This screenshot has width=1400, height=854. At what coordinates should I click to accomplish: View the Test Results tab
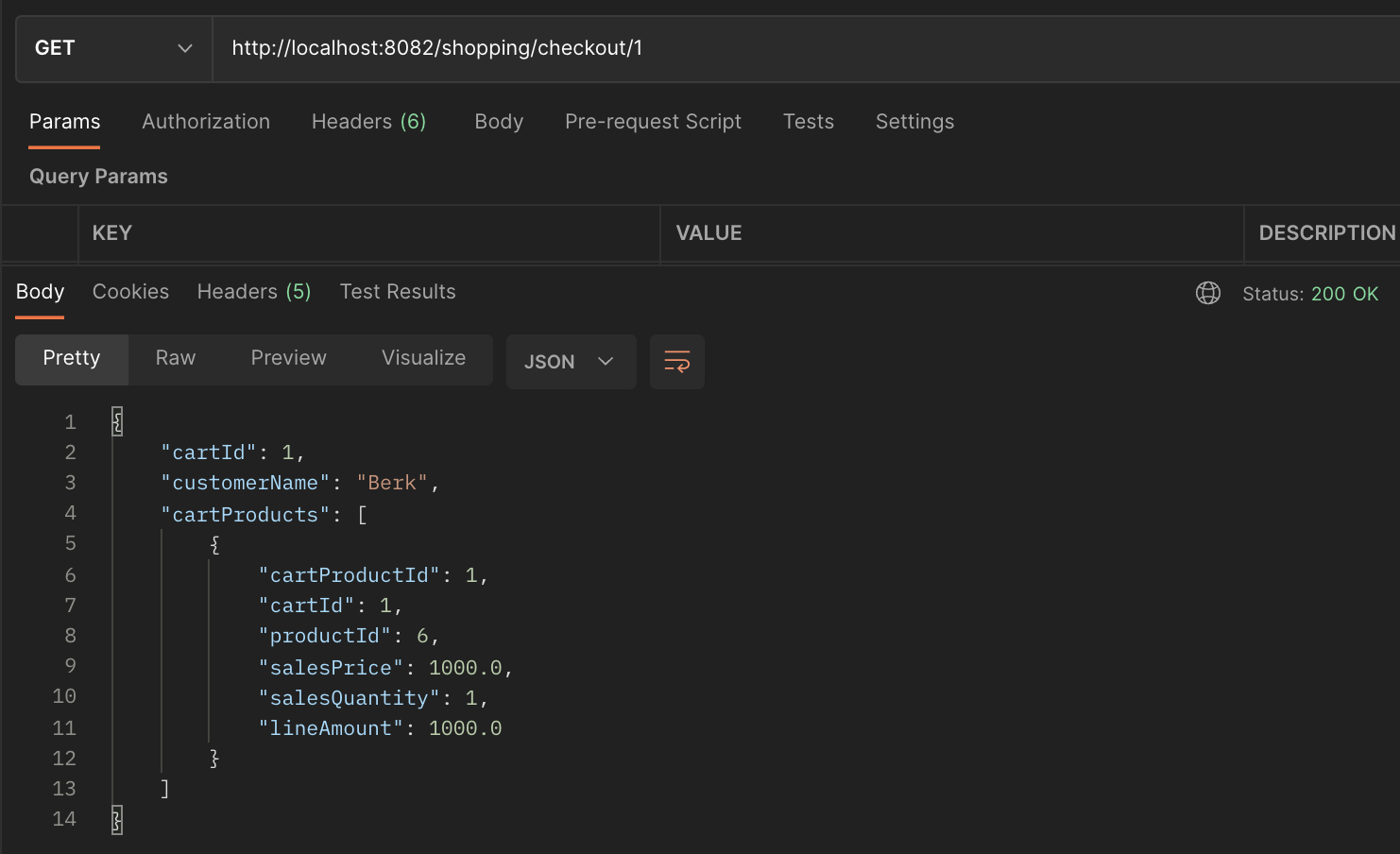click(x=398, y=291)
